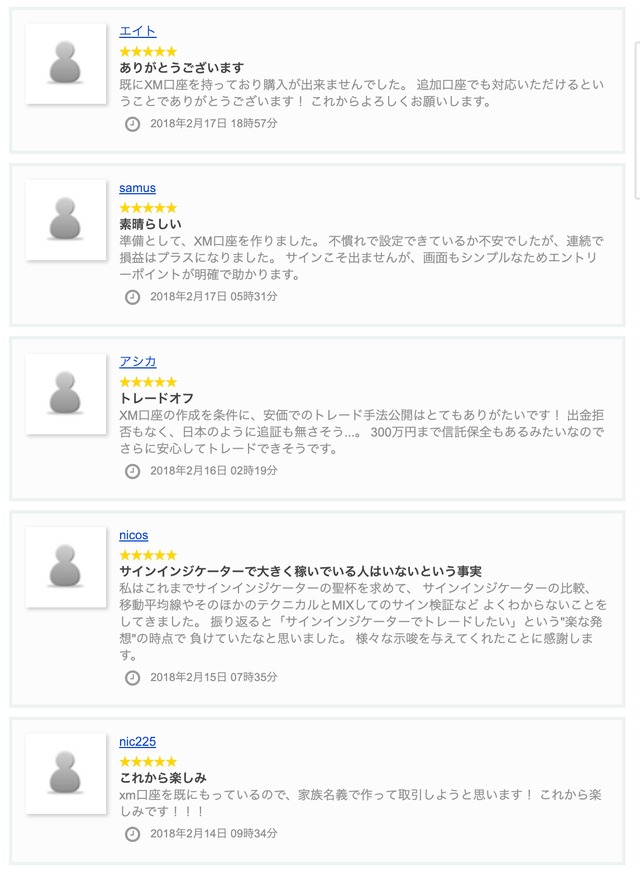Click clock icon beside 2018年2月17日 18時57分
Screen dimensions: 640x872
pyautogui.click(x=132, y=124)
